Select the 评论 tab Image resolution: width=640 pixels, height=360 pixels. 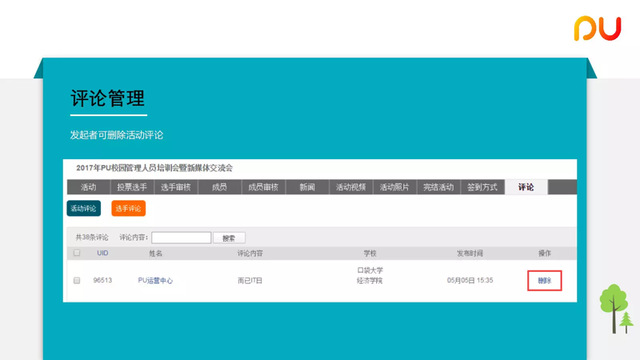click(526, 187)
